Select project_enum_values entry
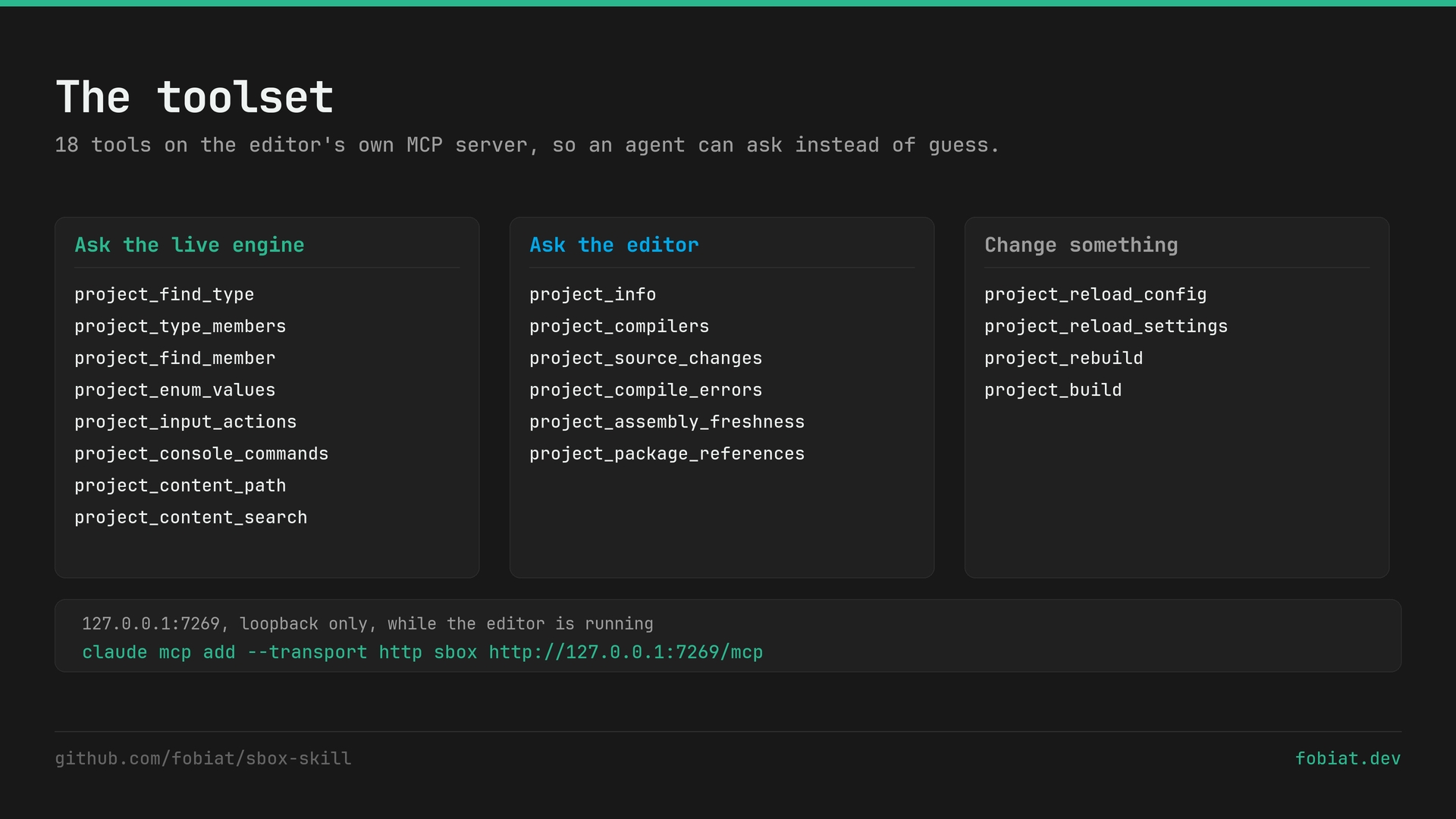The height and width of the screenshot is (819, 1456). click(x=175, y=390)
